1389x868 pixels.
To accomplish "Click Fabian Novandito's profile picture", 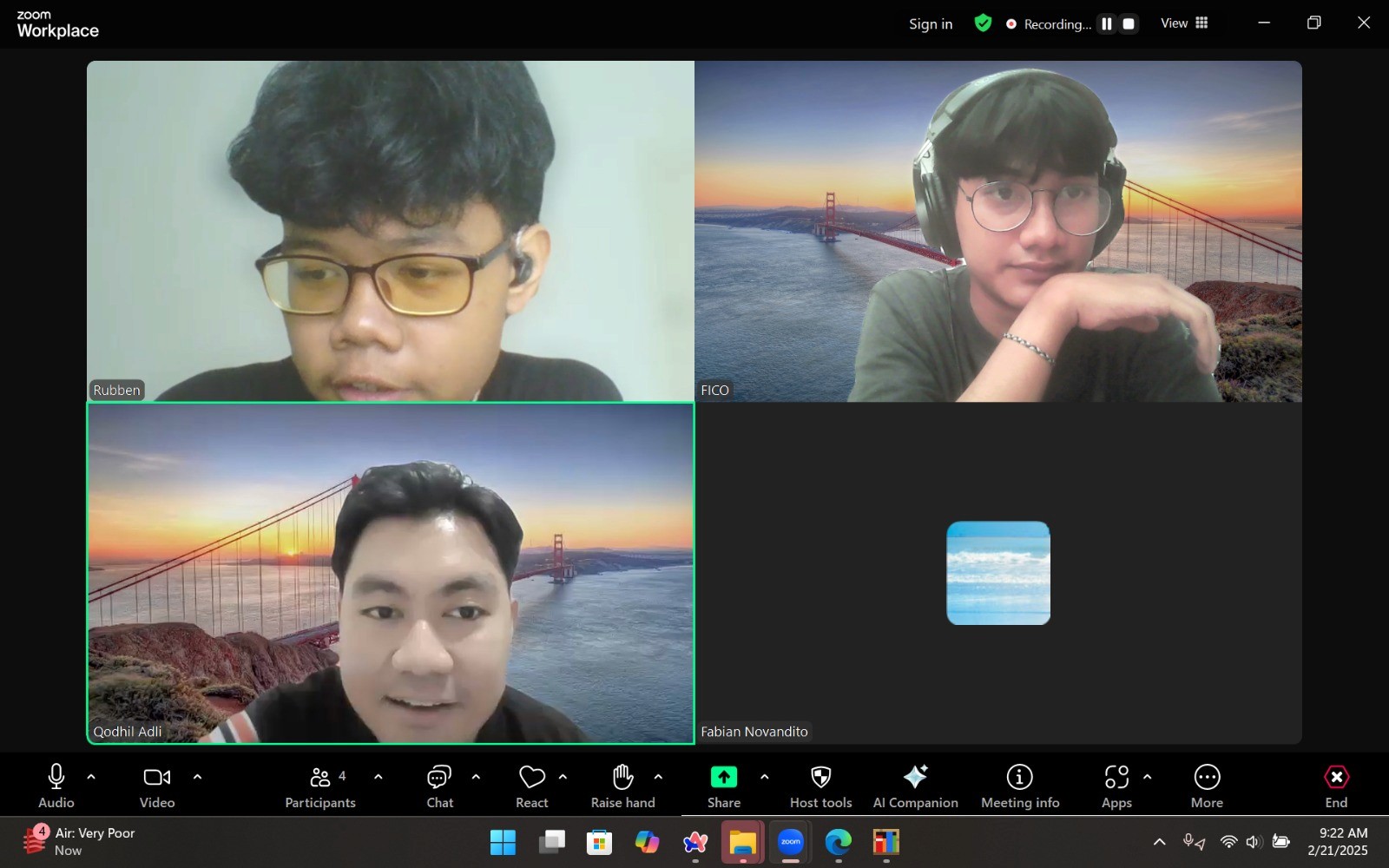I will [998, 573].
